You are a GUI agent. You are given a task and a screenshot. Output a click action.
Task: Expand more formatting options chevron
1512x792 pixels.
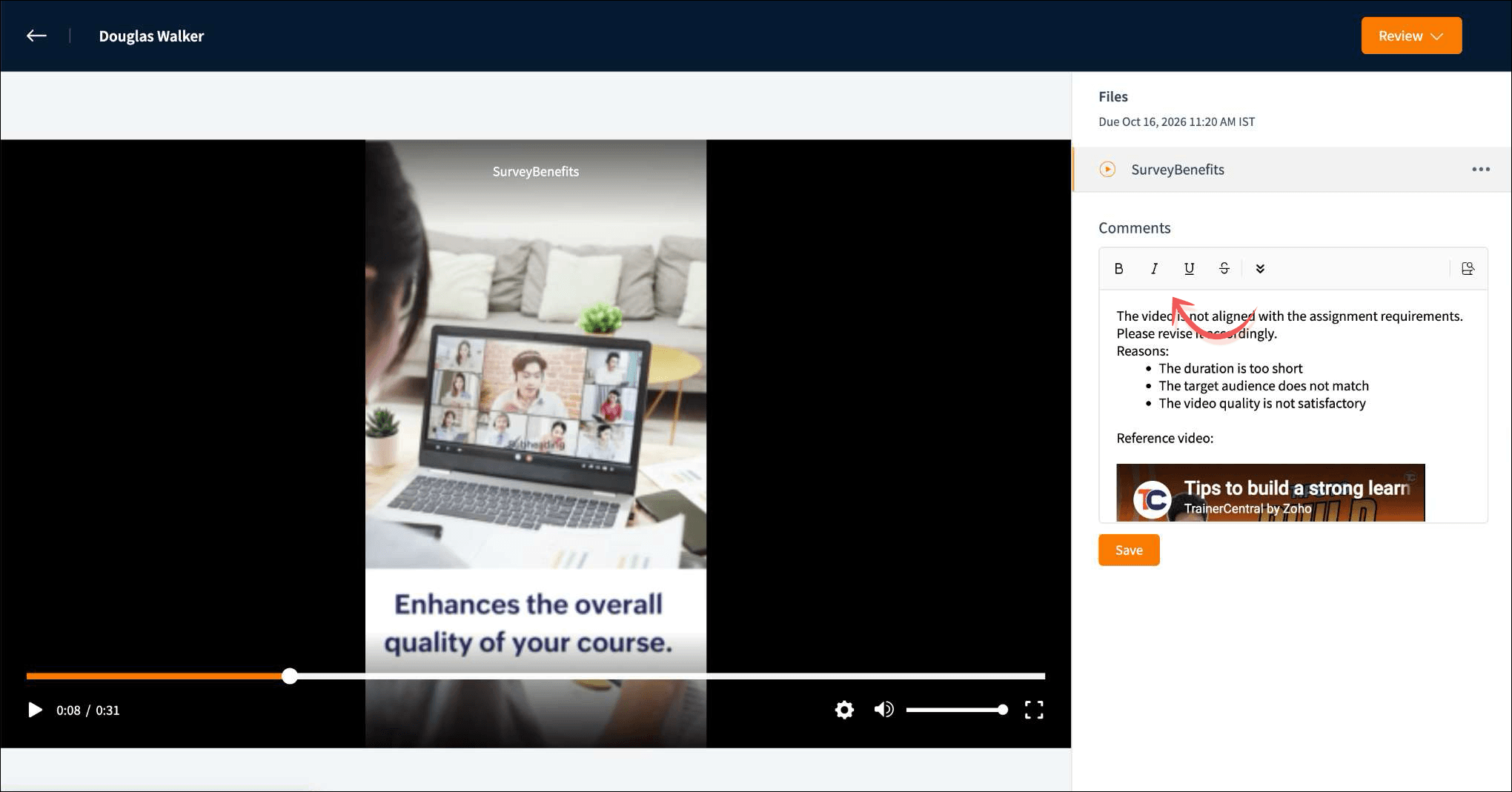click(x=1260, y=268)
